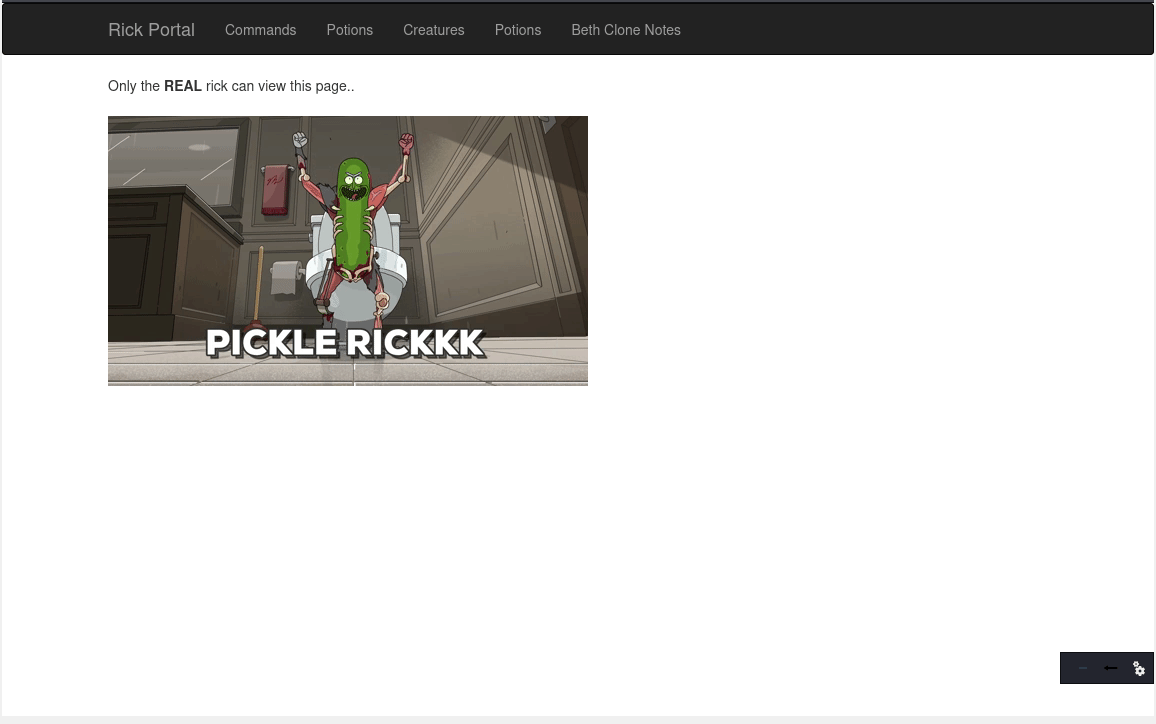
Task: Click the dark navigation bar background
Action: (x=850, y=28)
